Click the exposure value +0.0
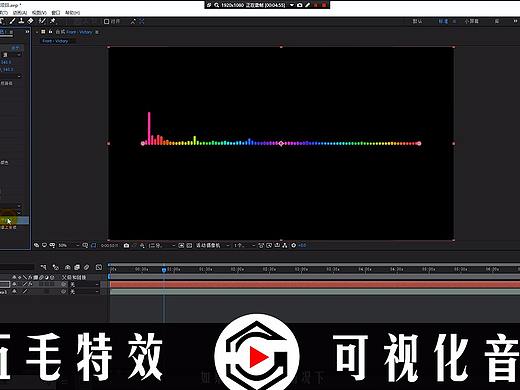 tap(302, 245)
